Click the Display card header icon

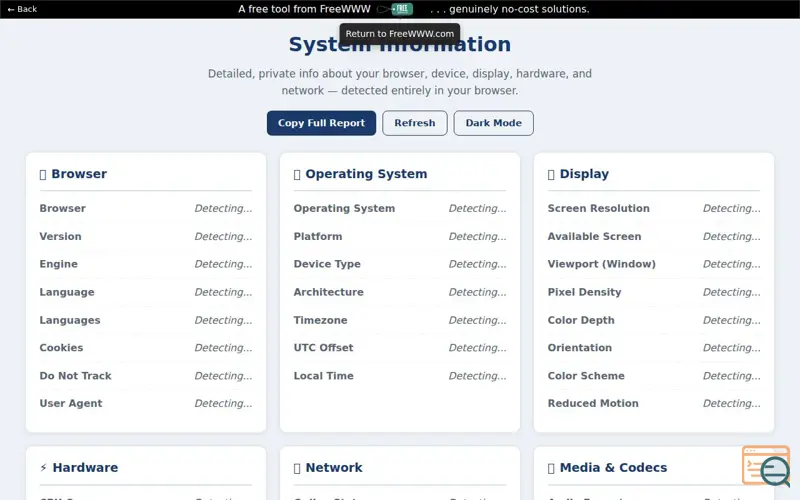pos(551,174)
